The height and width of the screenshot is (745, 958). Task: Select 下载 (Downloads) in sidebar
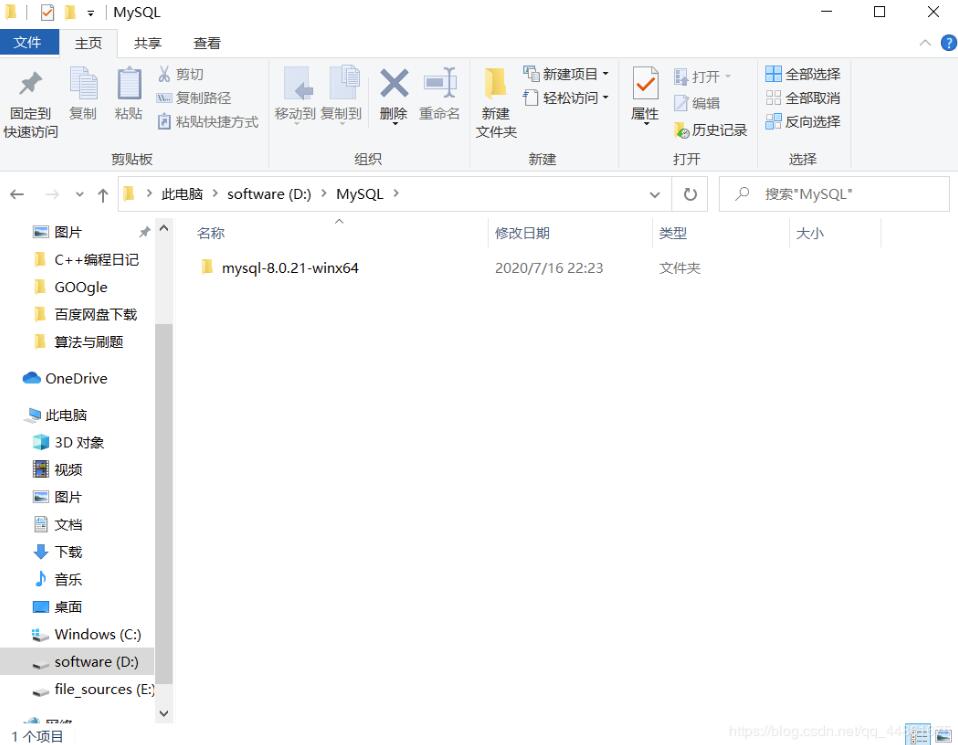click(x=57, y=552)
